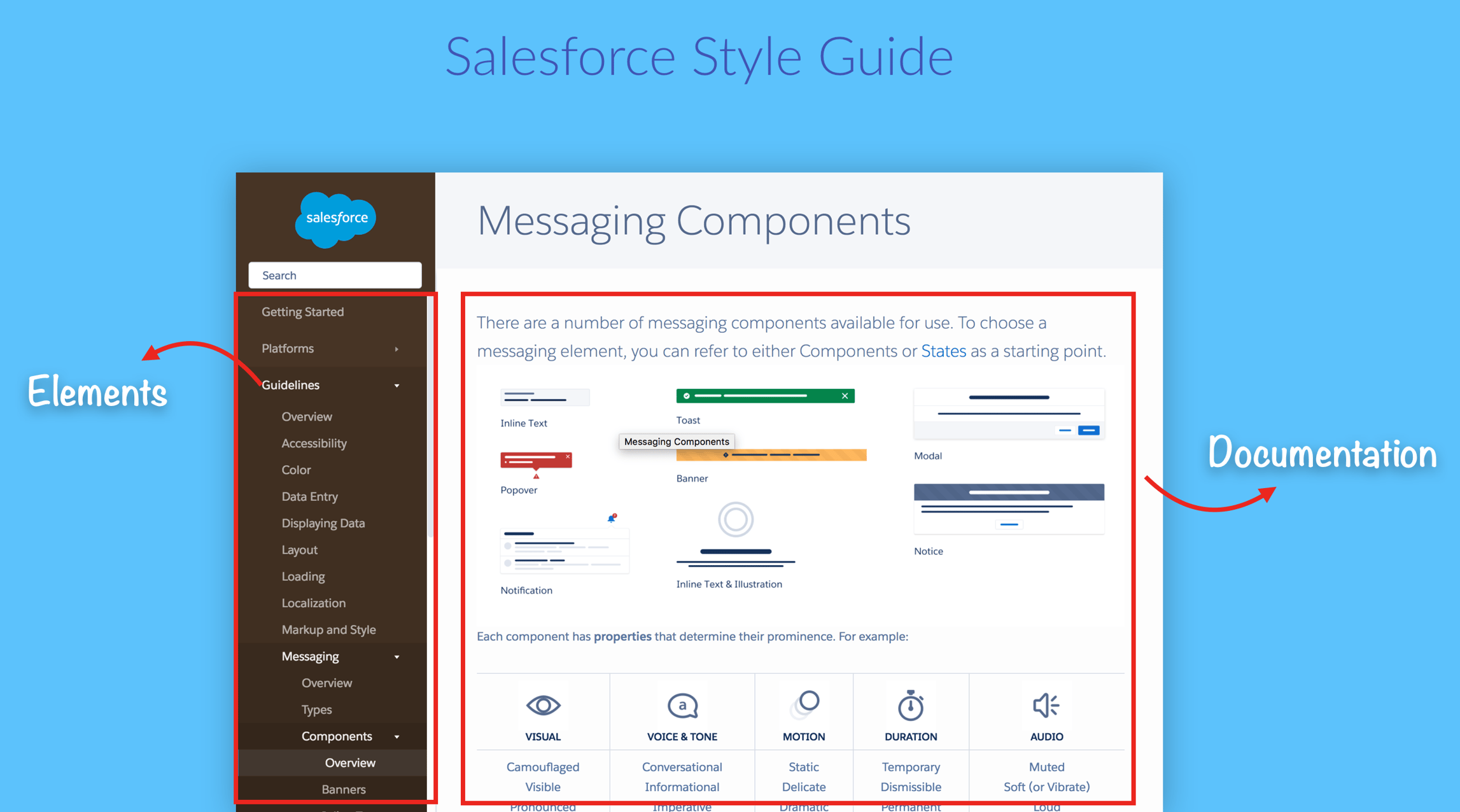This screenshot has width=1460, height=812.
Task: Click the Voice & Tone speech bubble icon
Action: point(682,706)
